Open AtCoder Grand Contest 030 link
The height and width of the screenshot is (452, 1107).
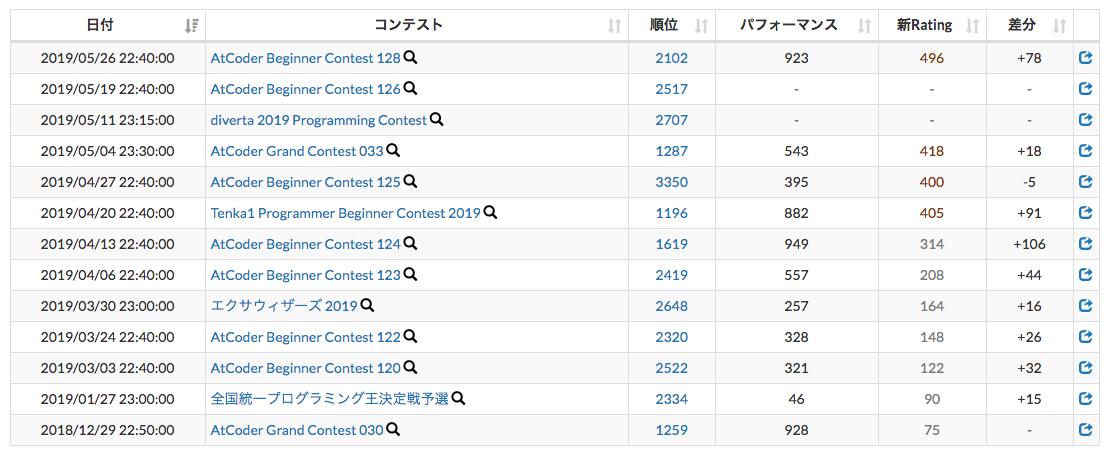[297, 430]
